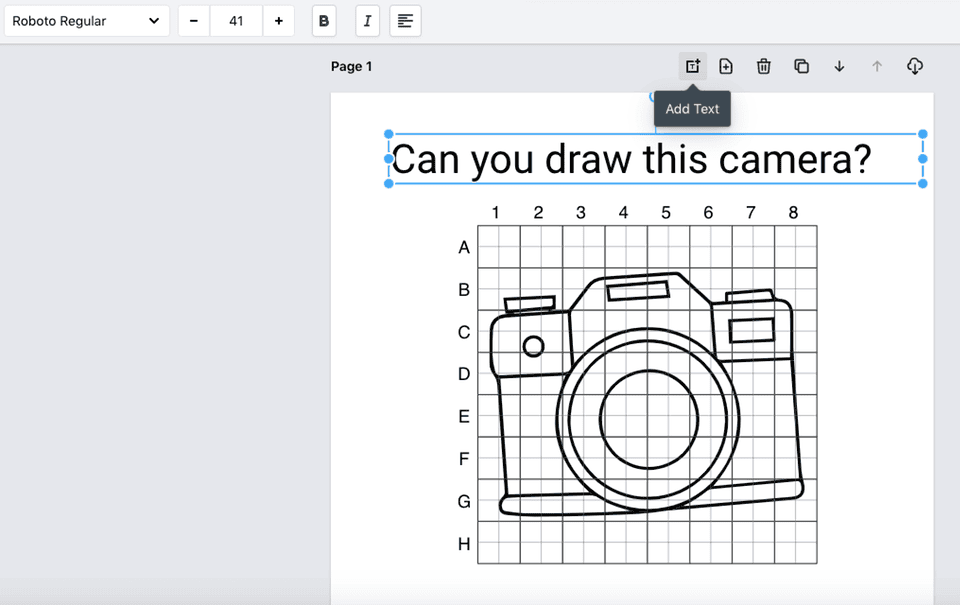Open the text alignment options
960x605 pixels.
click(x=405, y=21)
